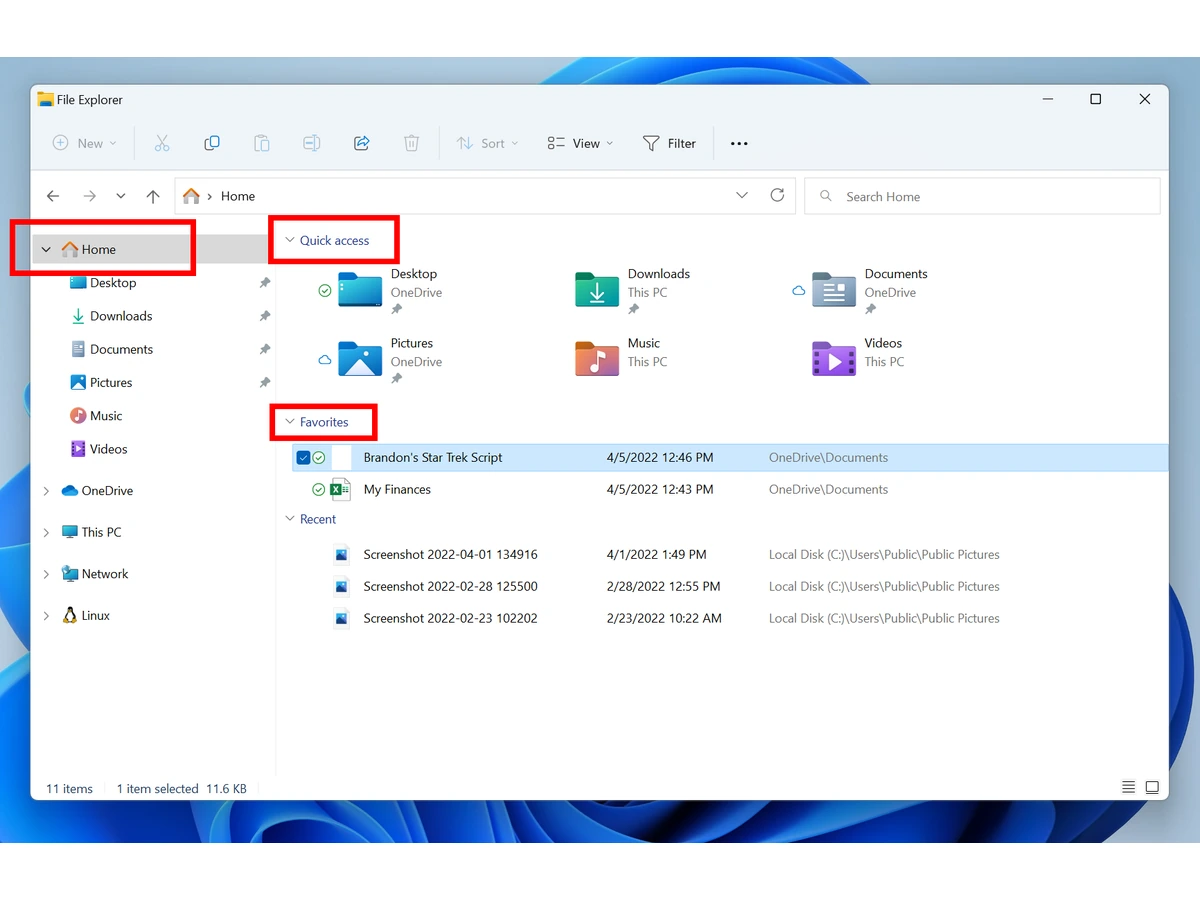Image resolution: width=1200 pixels, height=900 pixels.
Task: Open the Music folder in Quick access
Action: point(597,359)
